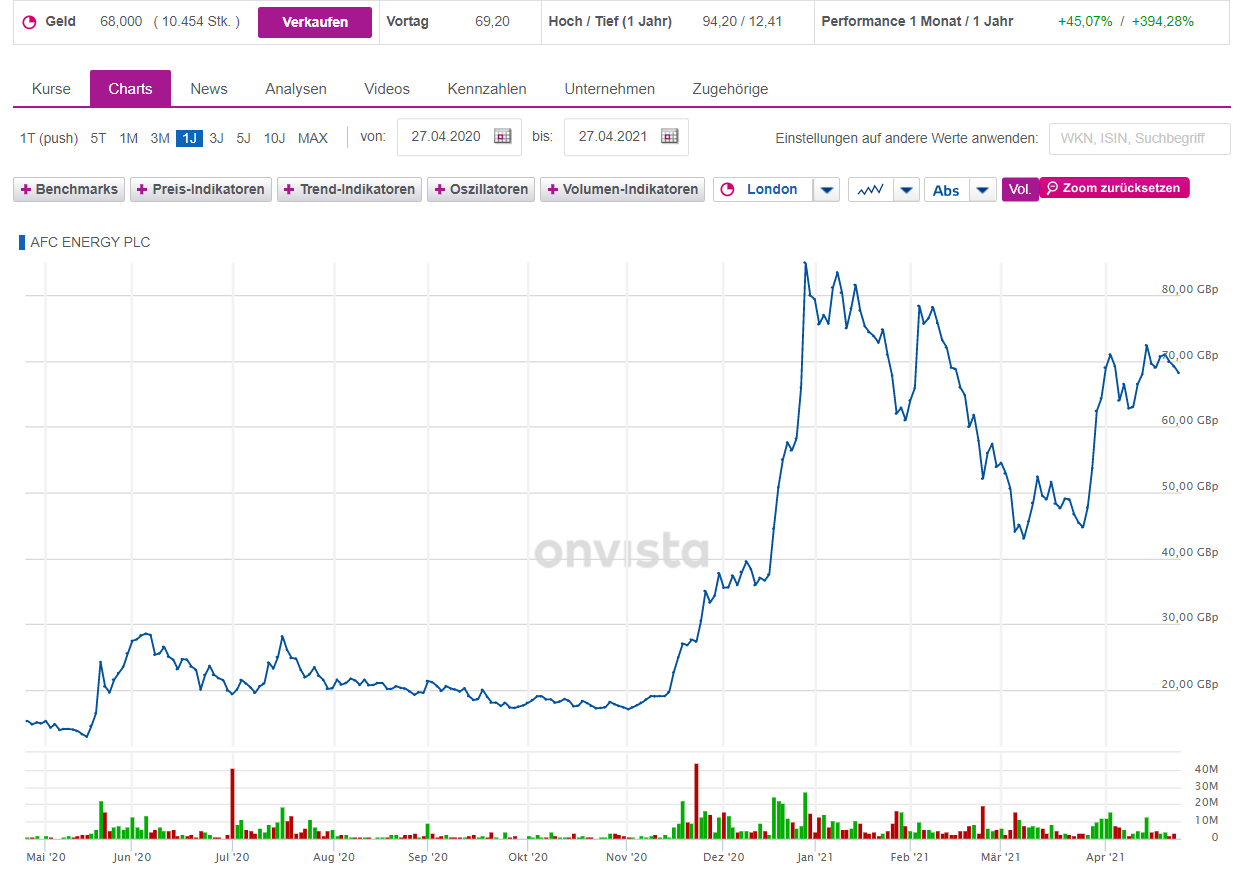The width and height of the screenshot is (1251, 871).
Task: Select the 5J time range
Action: click(x=244, y=138)
